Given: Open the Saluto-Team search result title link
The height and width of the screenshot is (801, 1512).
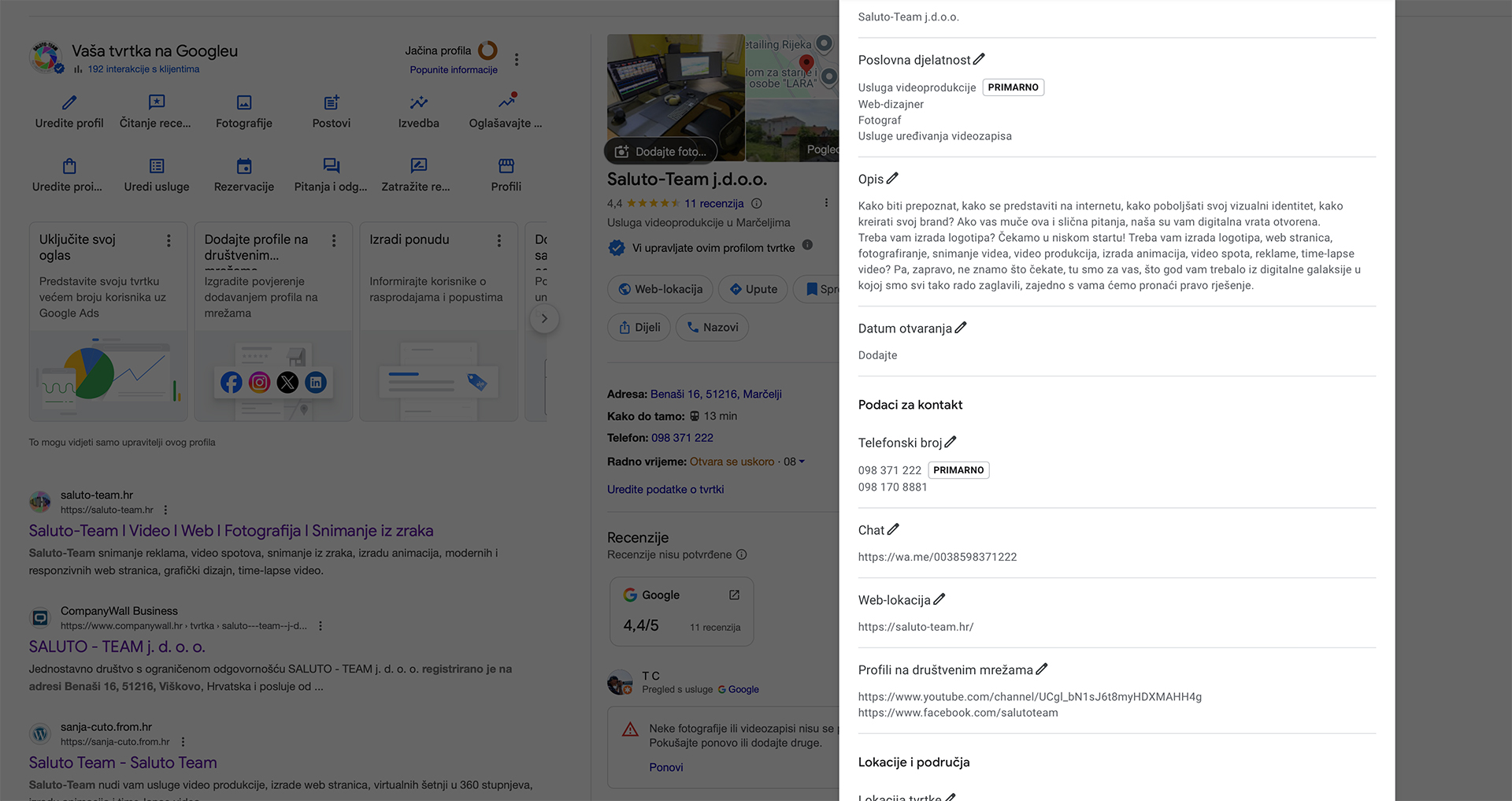Looking at the screenshot, I should (231, 531).
